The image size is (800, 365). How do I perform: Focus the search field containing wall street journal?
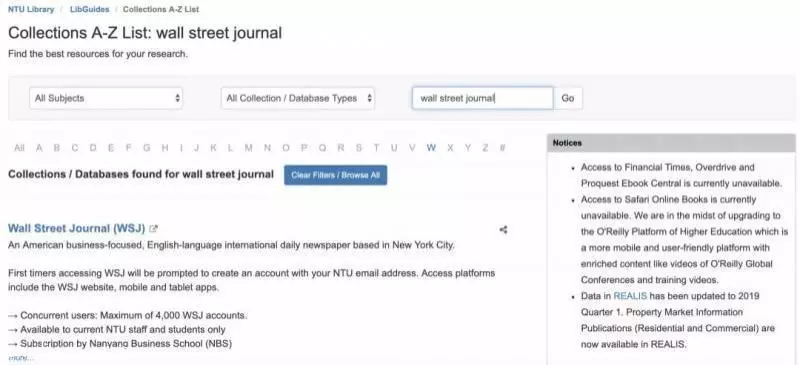tap(483, 98)
